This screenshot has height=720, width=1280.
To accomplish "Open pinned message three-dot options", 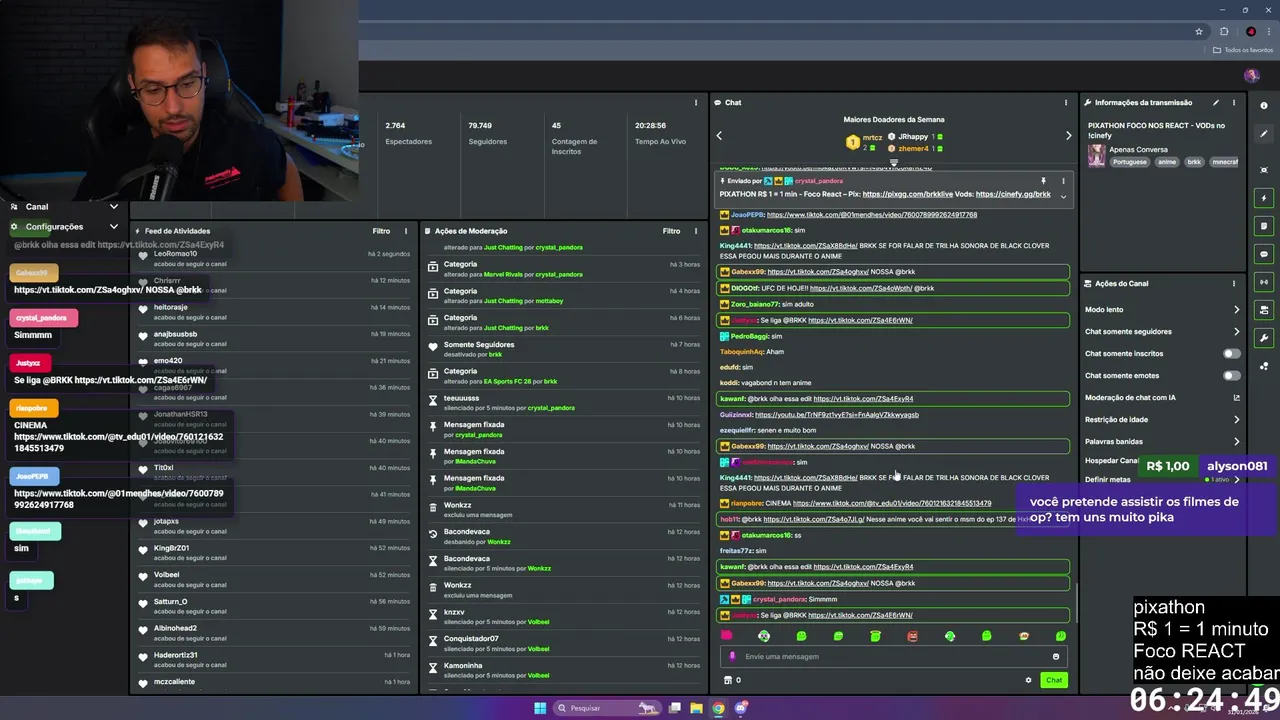I will coord(1063,181).
